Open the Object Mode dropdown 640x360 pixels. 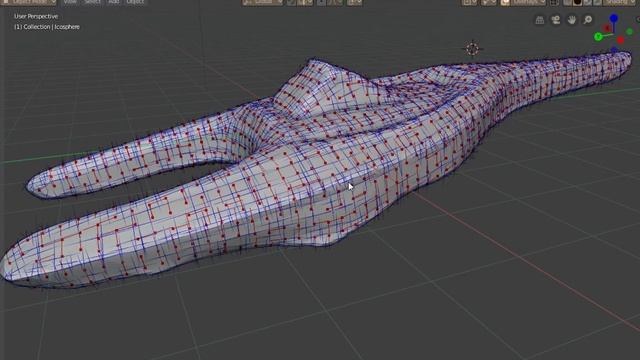(29, 2)
